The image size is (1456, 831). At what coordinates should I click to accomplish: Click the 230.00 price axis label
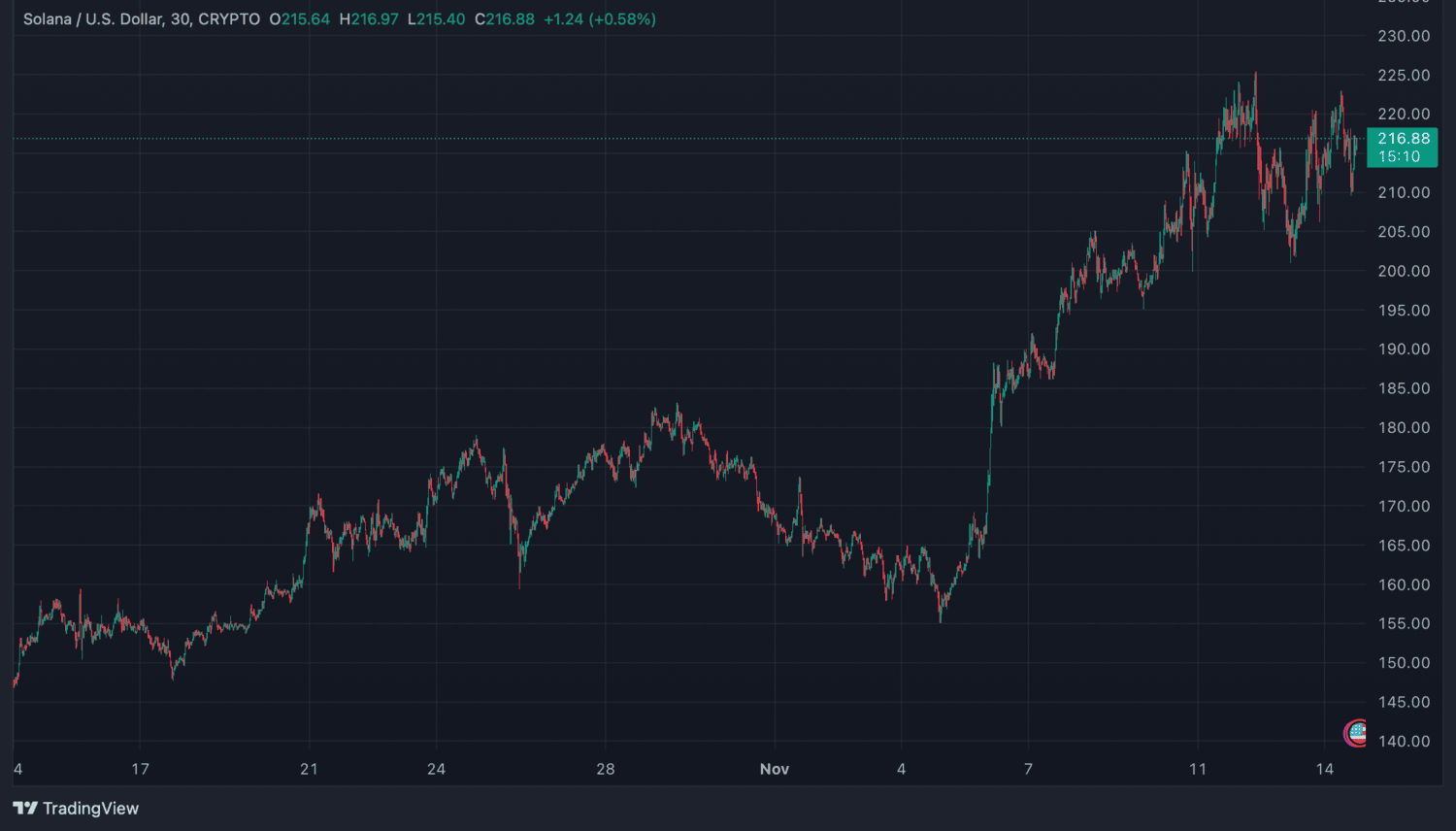[x=1404, y=36]
